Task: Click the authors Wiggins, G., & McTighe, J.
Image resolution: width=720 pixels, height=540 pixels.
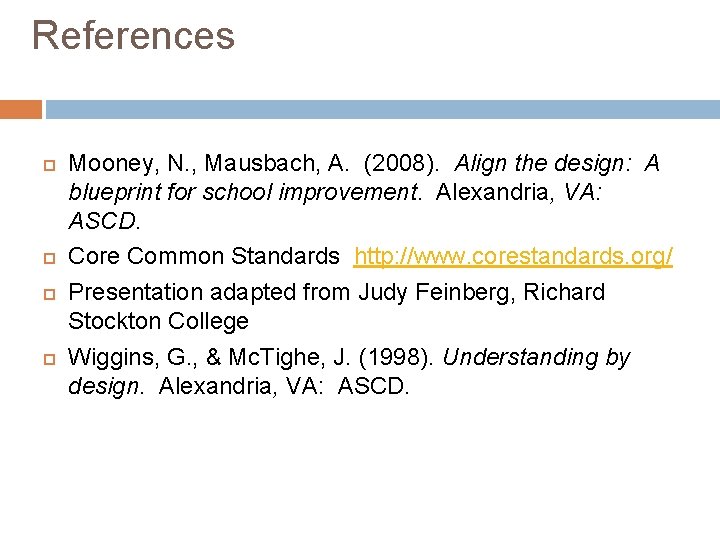Action: point(209,358)
